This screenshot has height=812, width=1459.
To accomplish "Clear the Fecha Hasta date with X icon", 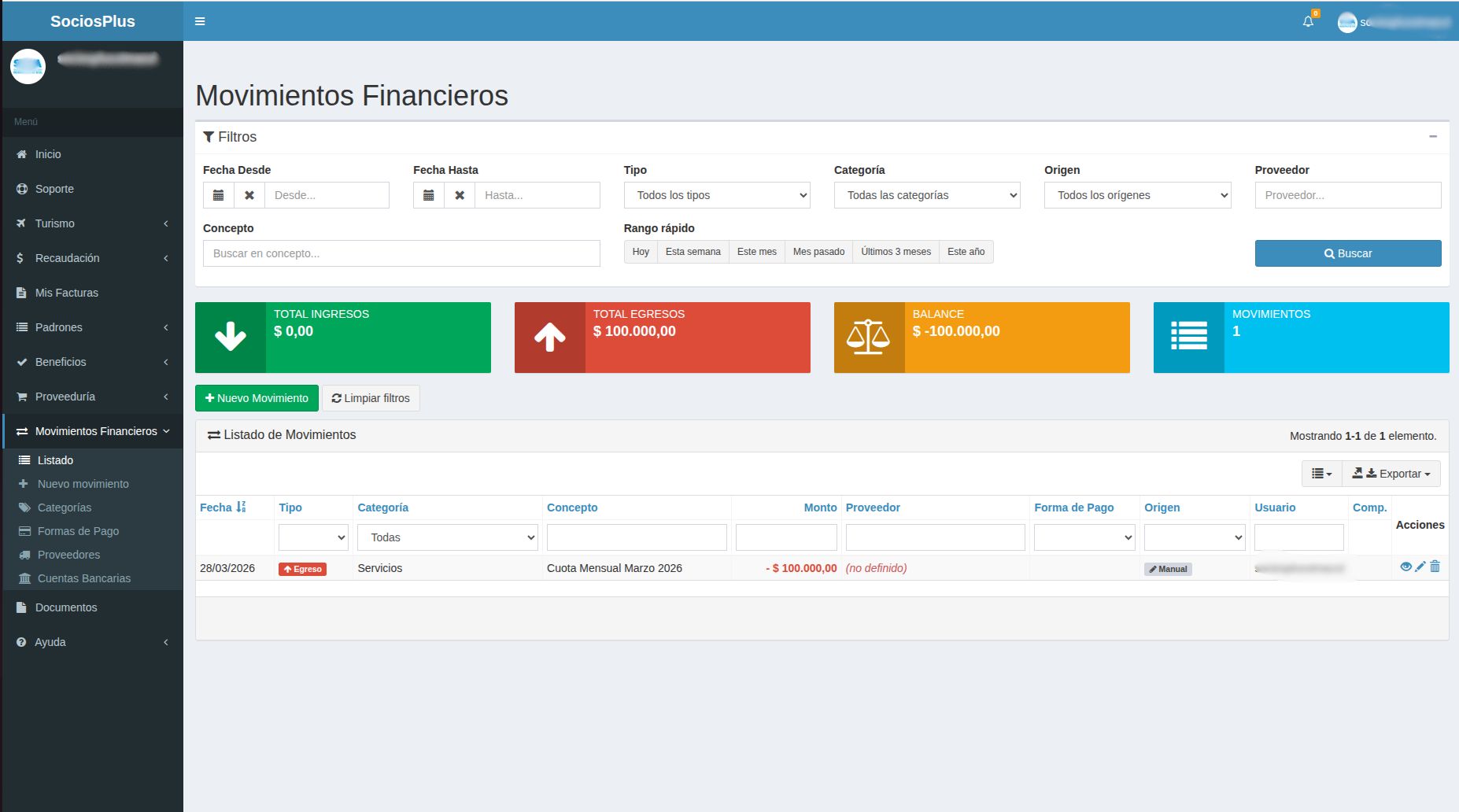I will [x=460, y=195].
